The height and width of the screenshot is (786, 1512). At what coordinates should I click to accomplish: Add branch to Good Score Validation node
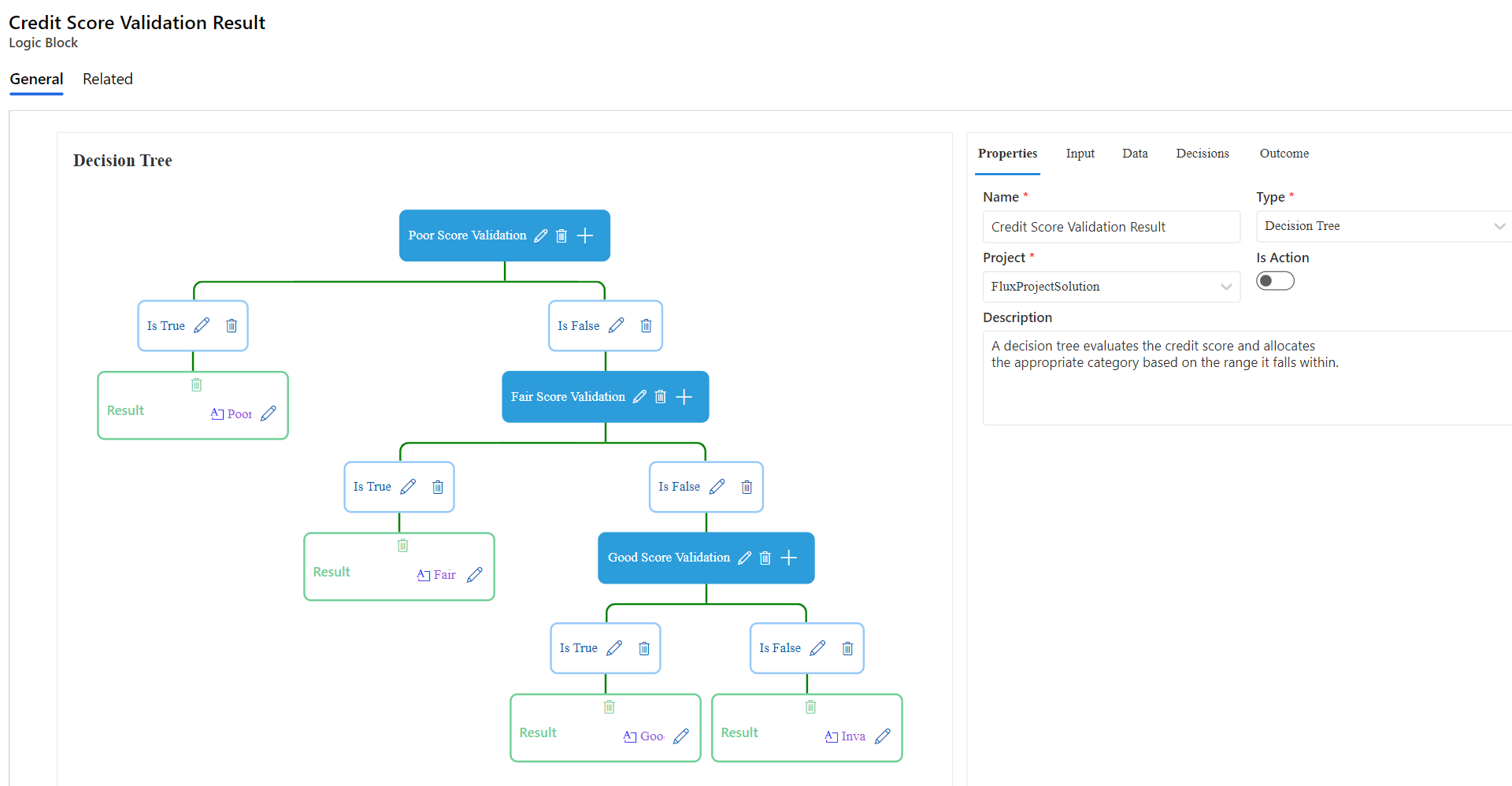click(788, 558)
